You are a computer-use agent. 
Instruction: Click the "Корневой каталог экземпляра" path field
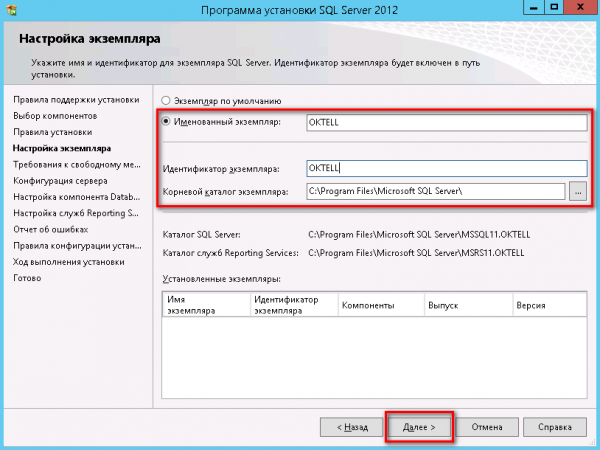pos(436,191)
